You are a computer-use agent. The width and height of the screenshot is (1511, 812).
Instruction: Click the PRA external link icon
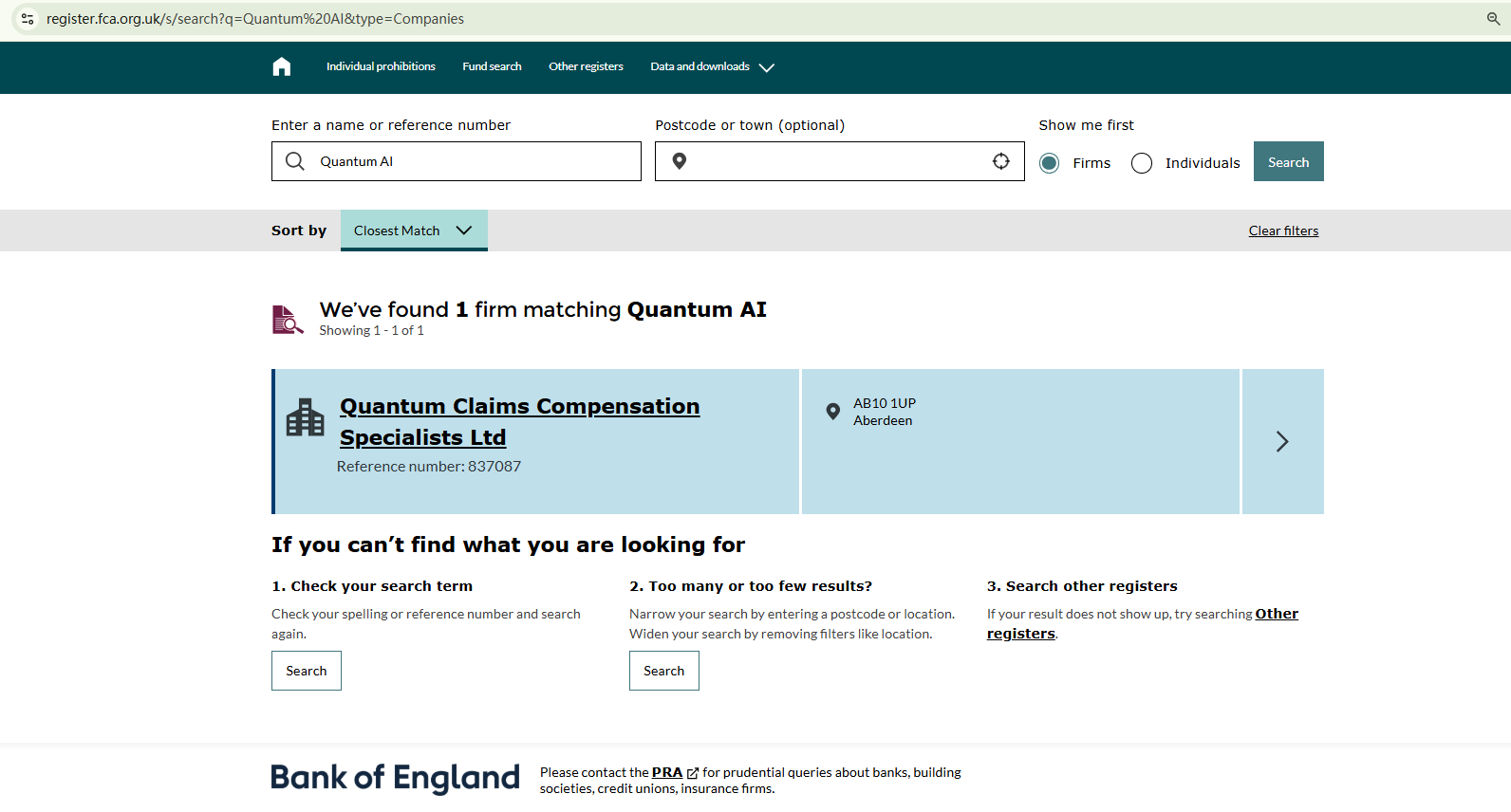coord(693,773)
